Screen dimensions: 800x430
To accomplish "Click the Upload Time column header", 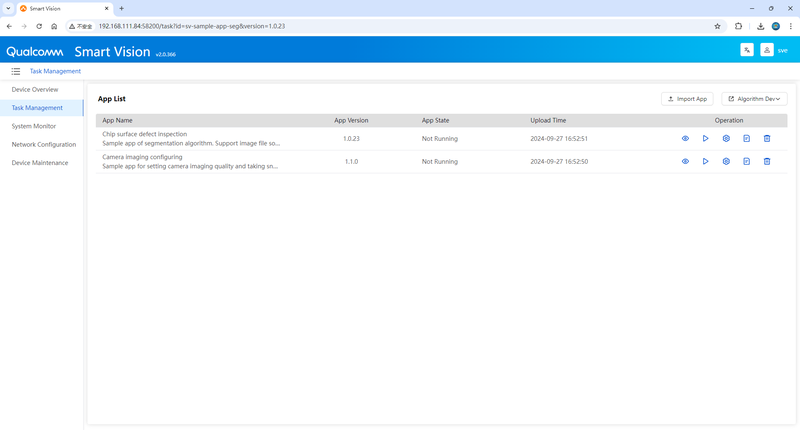I will click(x=548, y=120).
